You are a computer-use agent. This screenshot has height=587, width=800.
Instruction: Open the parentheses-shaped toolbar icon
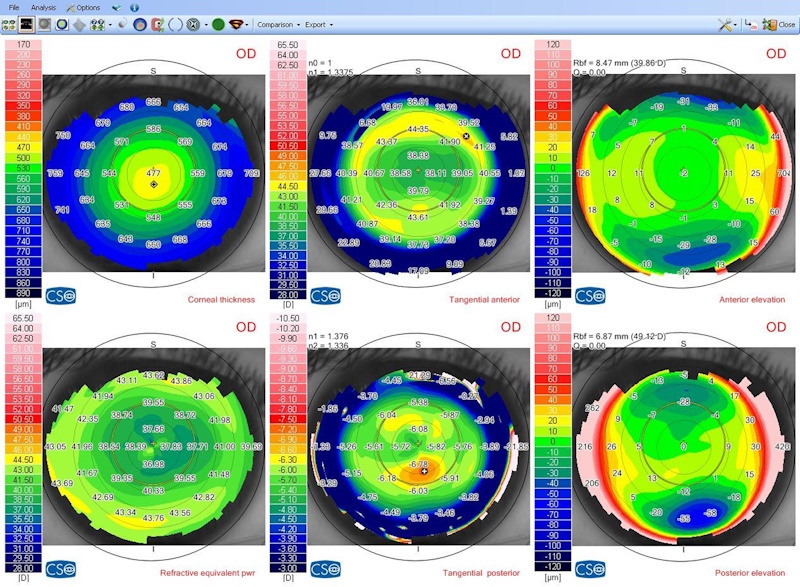(x=175, y=24)
